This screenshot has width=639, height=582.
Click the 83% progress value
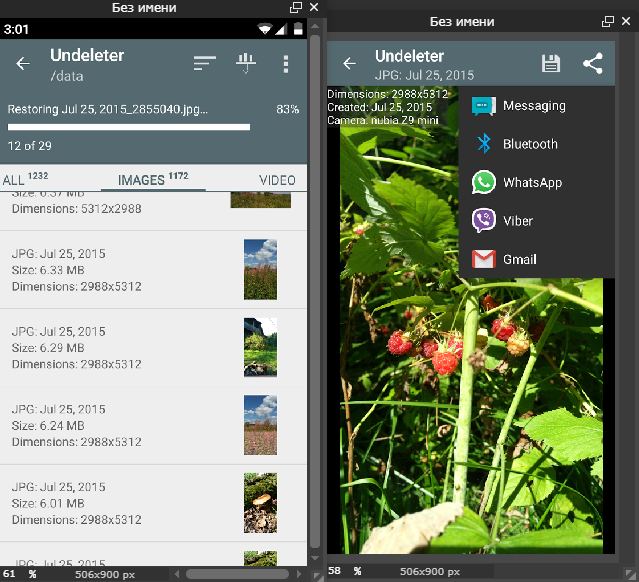coord(288,109)
